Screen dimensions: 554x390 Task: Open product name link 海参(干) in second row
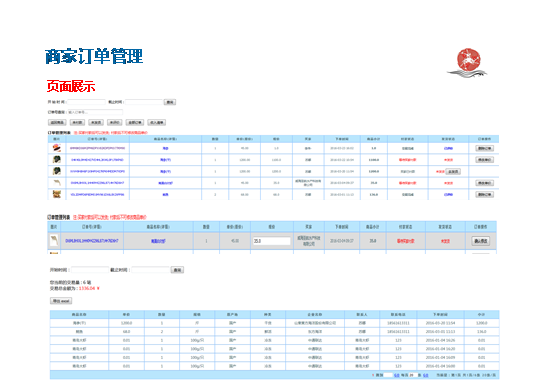[165, 160]
